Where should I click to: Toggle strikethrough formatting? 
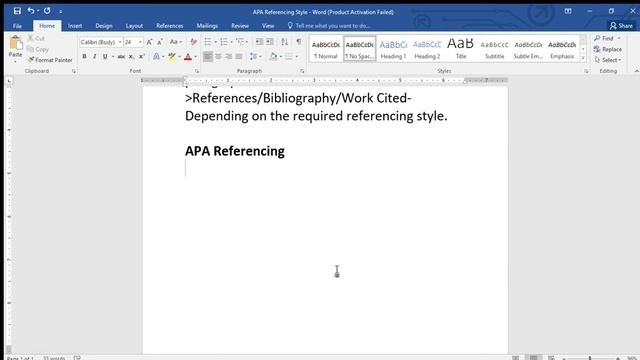121,57
